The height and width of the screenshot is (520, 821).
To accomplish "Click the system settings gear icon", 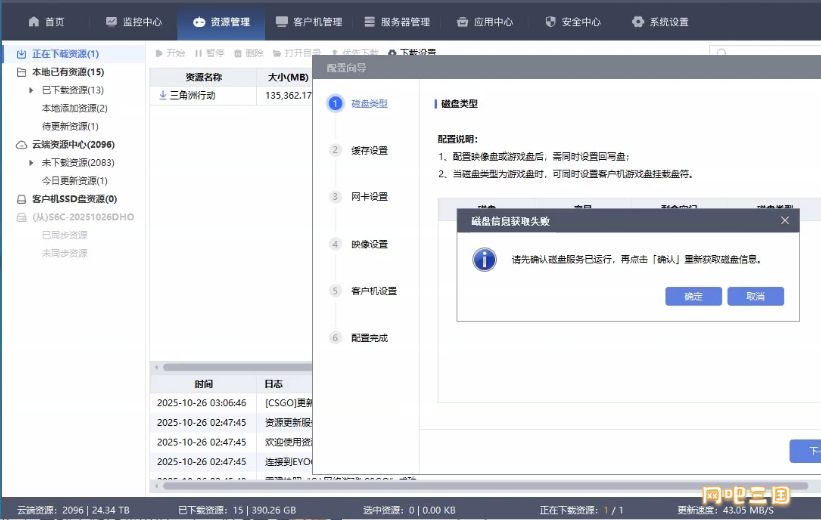I will (638, 21).
